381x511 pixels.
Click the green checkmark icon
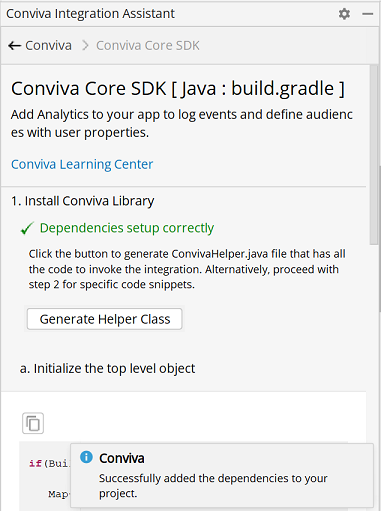click(x=27, y=228)
